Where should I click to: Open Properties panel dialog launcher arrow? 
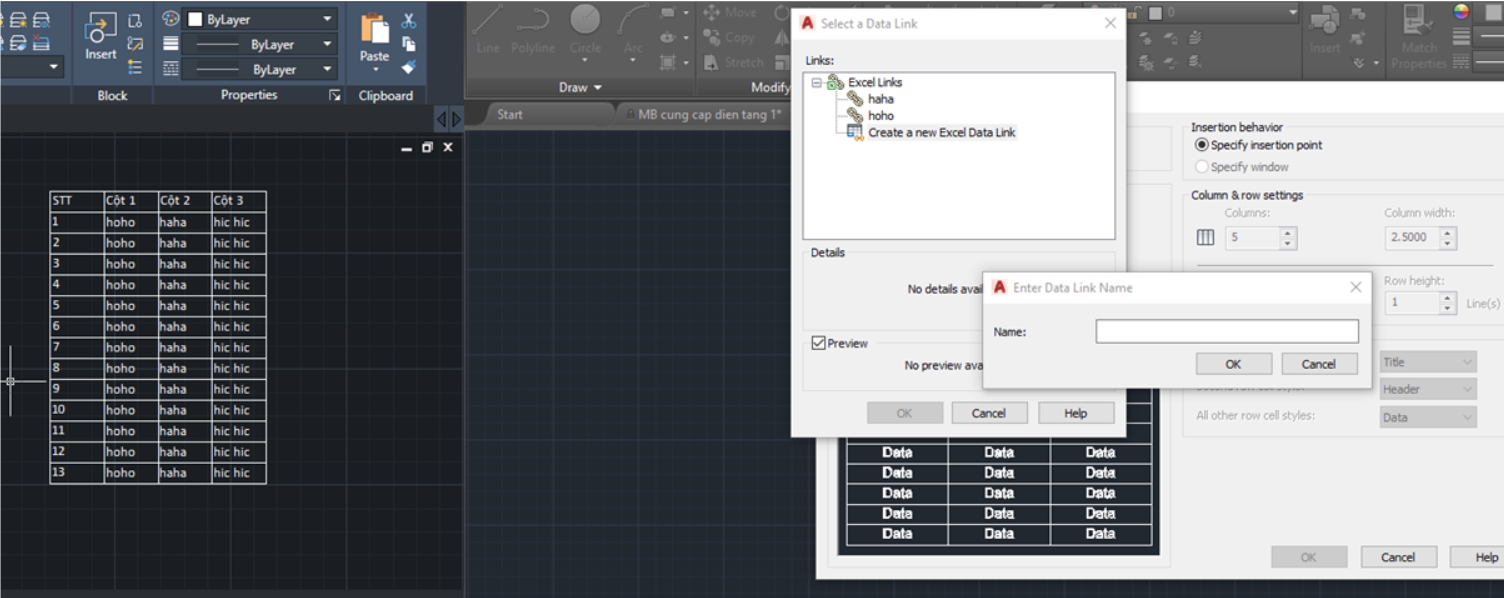pyautogui.click(x=335, y=96)
